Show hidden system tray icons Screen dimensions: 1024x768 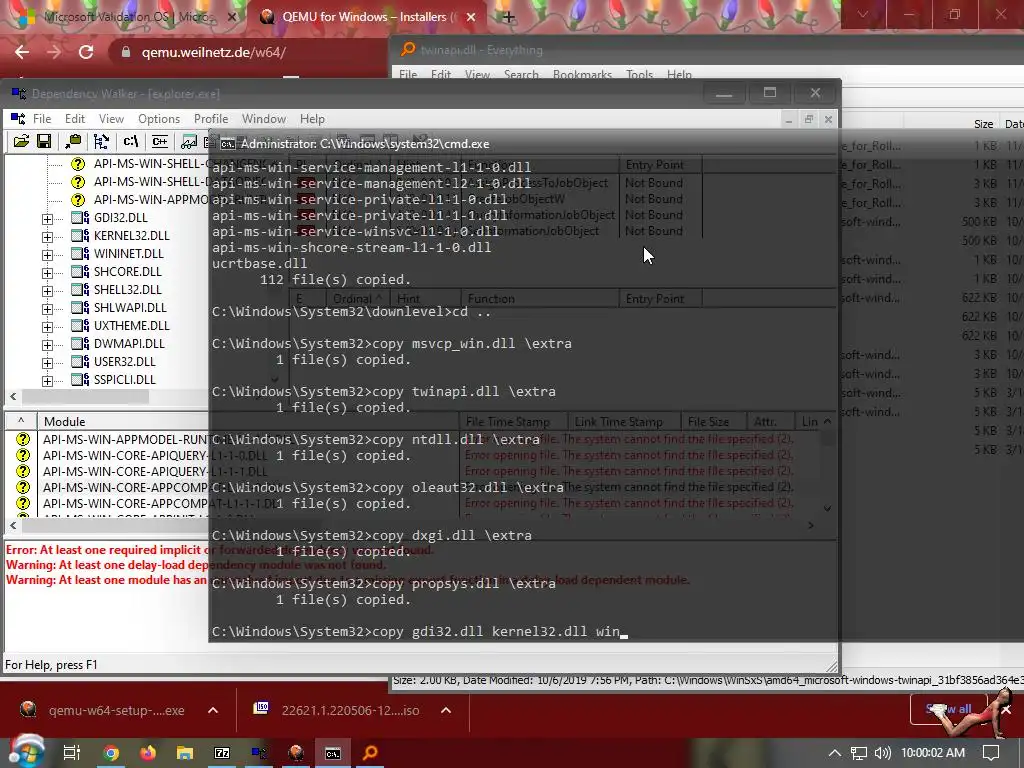[835, 753]
